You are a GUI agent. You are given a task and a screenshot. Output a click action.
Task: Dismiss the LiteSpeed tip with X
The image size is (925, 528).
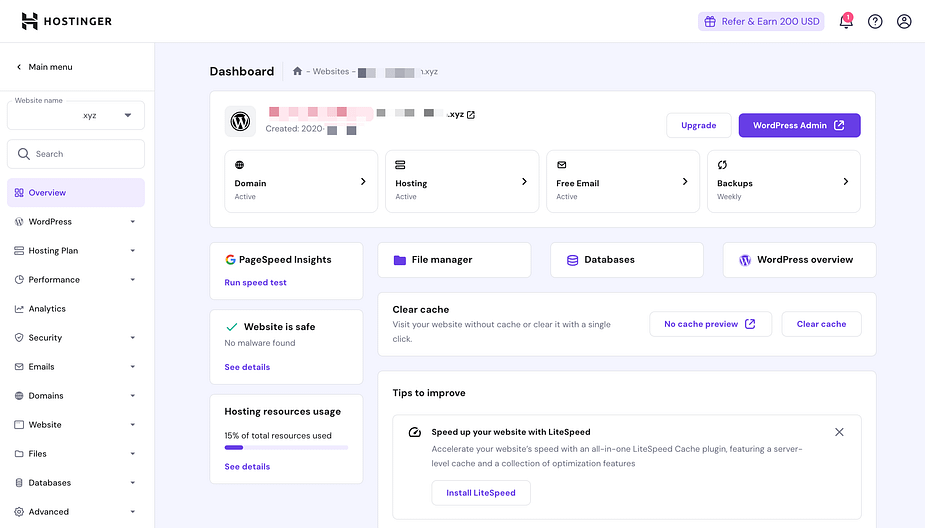[x=839, y=432]
